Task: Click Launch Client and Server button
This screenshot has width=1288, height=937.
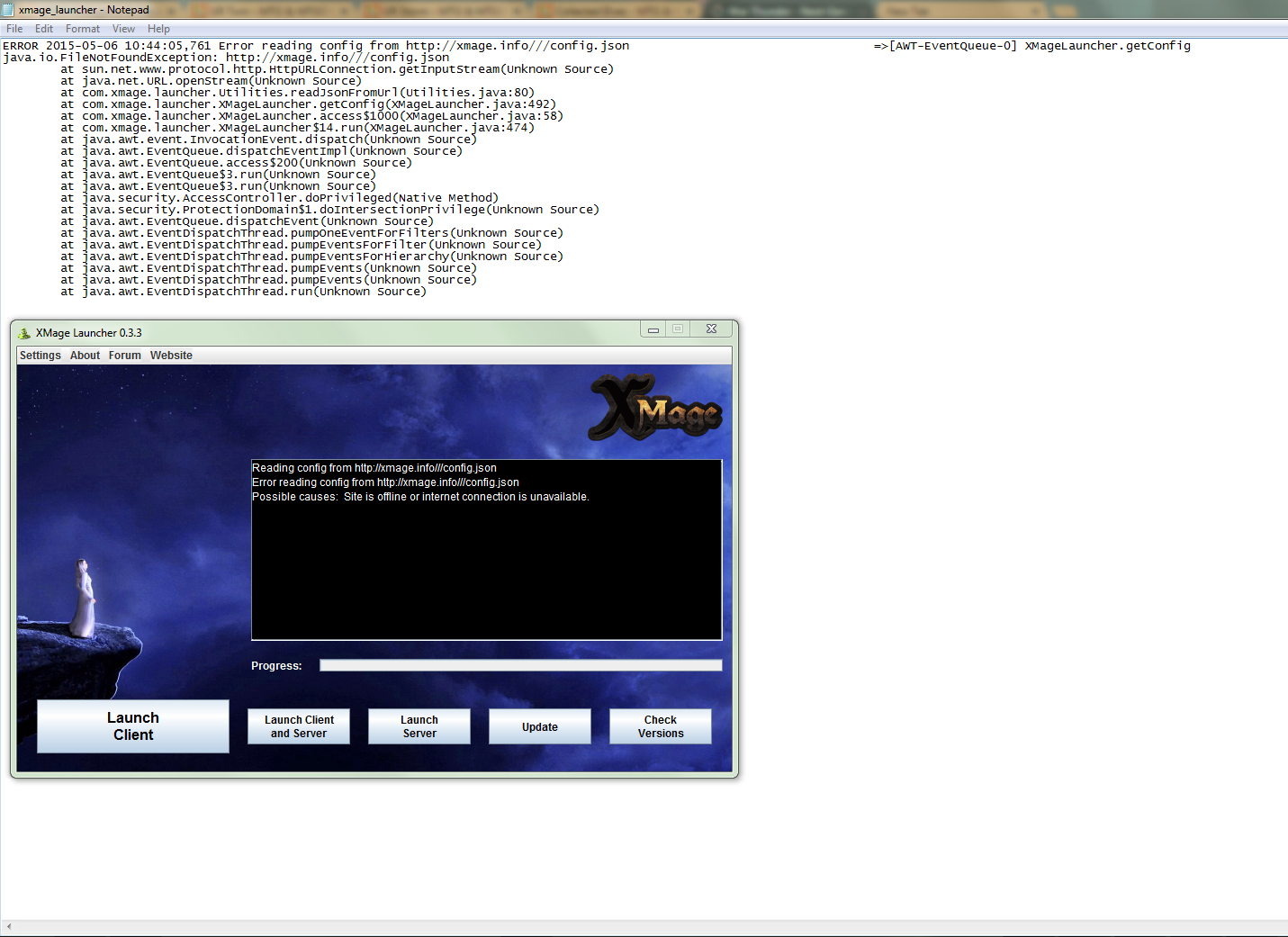Action: coord(299,726)
